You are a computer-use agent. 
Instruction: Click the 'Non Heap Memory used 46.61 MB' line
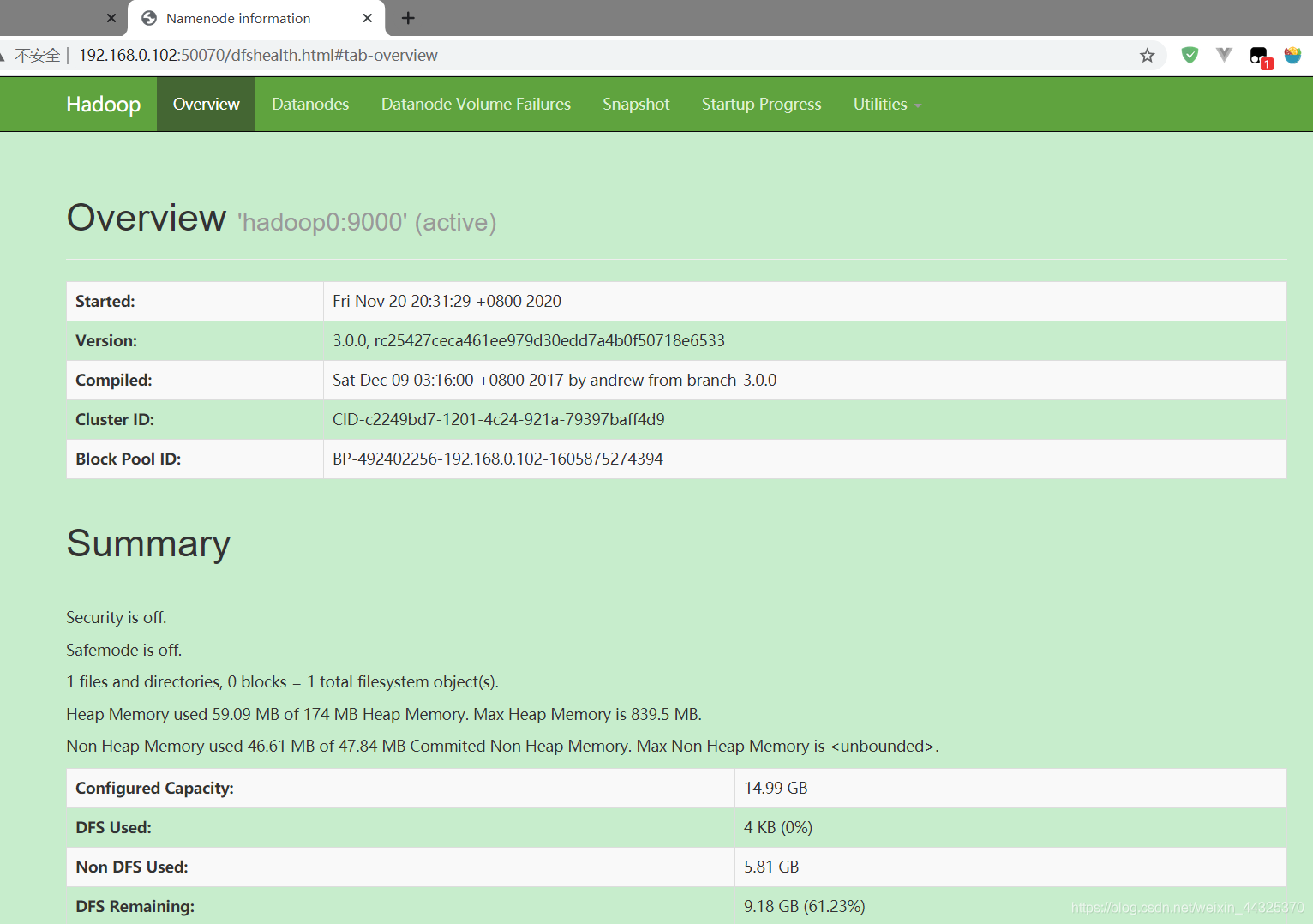point(502,747)
